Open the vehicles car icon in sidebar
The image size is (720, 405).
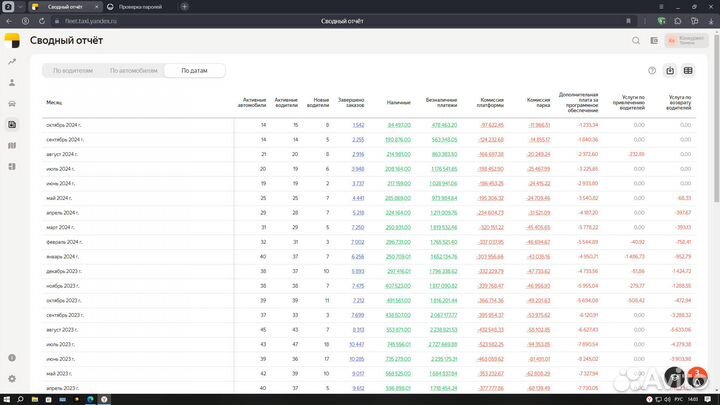12,104
